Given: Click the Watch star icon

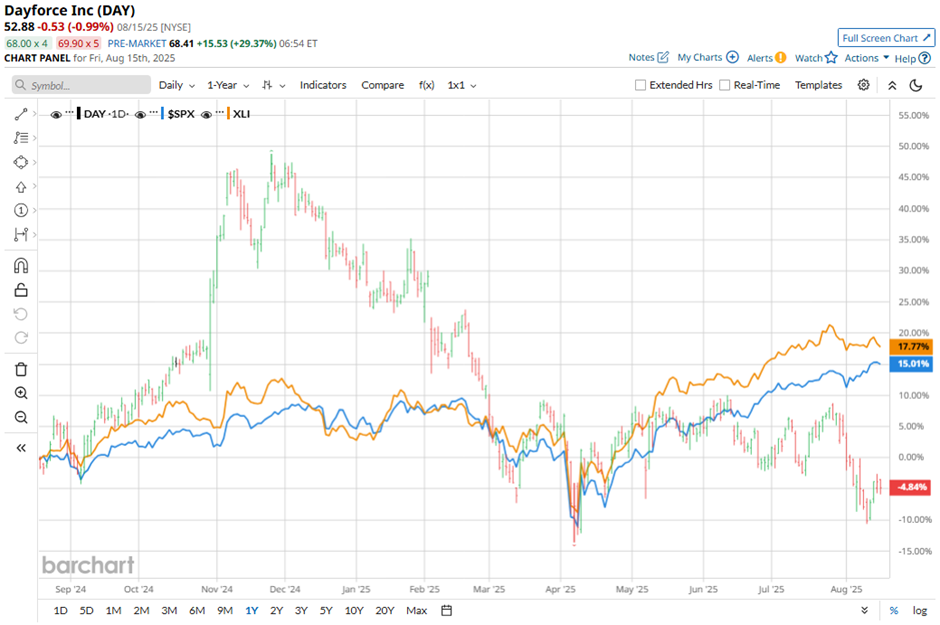Looking at the screenshot, I should tap(831, 58).
